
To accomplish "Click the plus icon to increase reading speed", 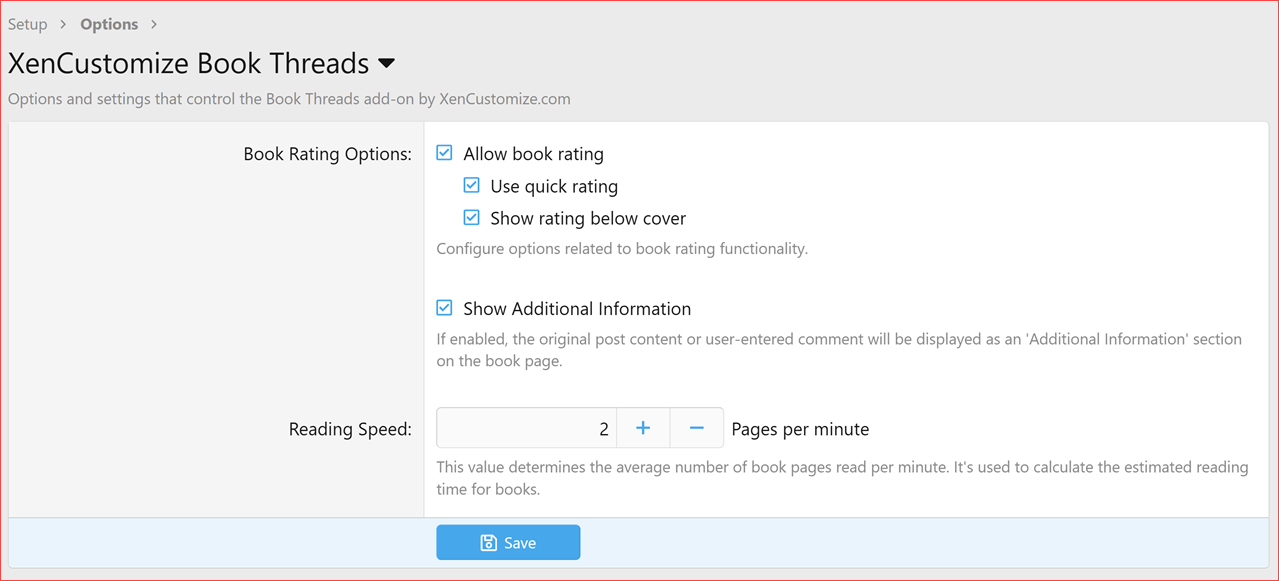I will click(643, 427).
